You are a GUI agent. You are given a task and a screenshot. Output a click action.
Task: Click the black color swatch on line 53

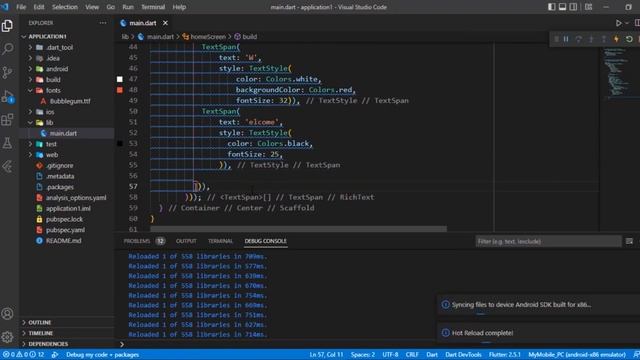pos(120,143)
